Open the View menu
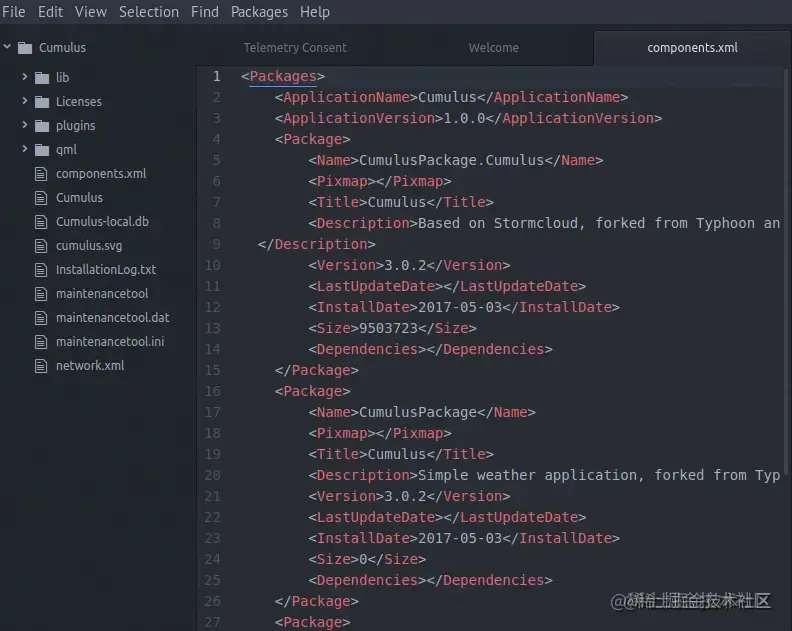 tap(91, 12)
